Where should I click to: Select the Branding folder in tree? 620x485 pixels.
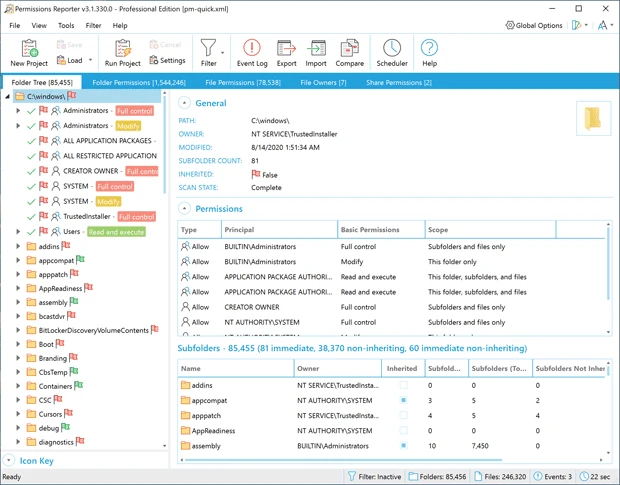pyautogui.click(x=52, y=357)
